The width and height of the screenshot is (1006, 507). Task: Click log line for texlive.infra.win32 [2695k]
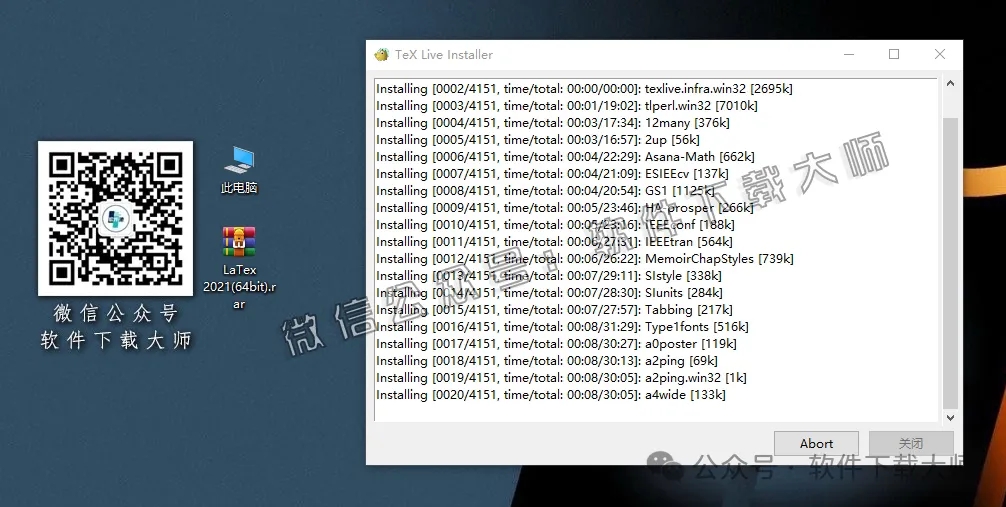pyautogui.click(x=584, y=89)
